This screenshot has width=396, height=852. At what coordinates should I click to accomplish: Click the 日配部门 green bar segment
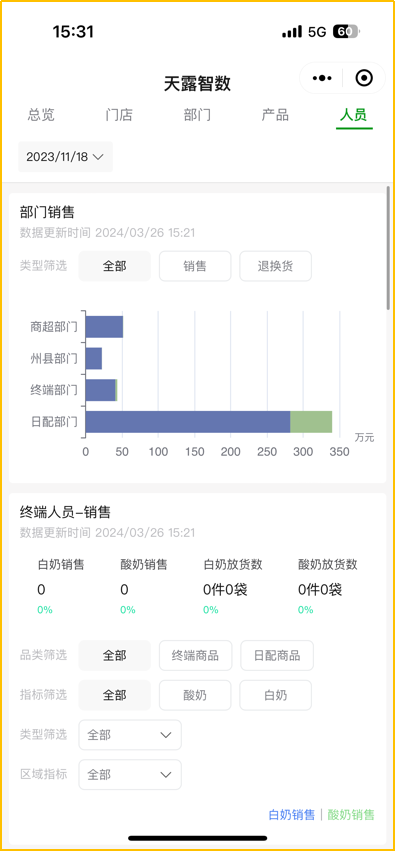click(x=311, y=422)
